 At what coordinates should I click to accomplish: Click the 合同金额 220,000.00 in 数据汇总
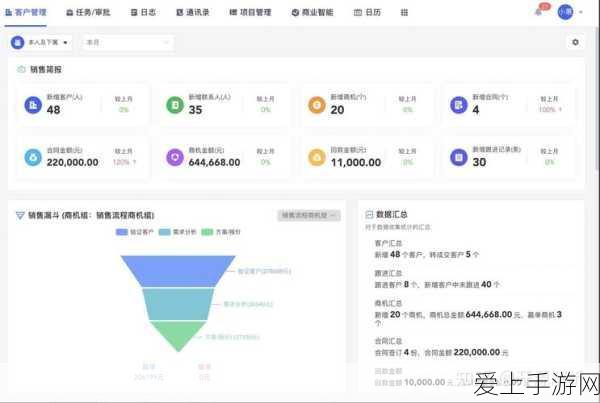tap(476, 352)
